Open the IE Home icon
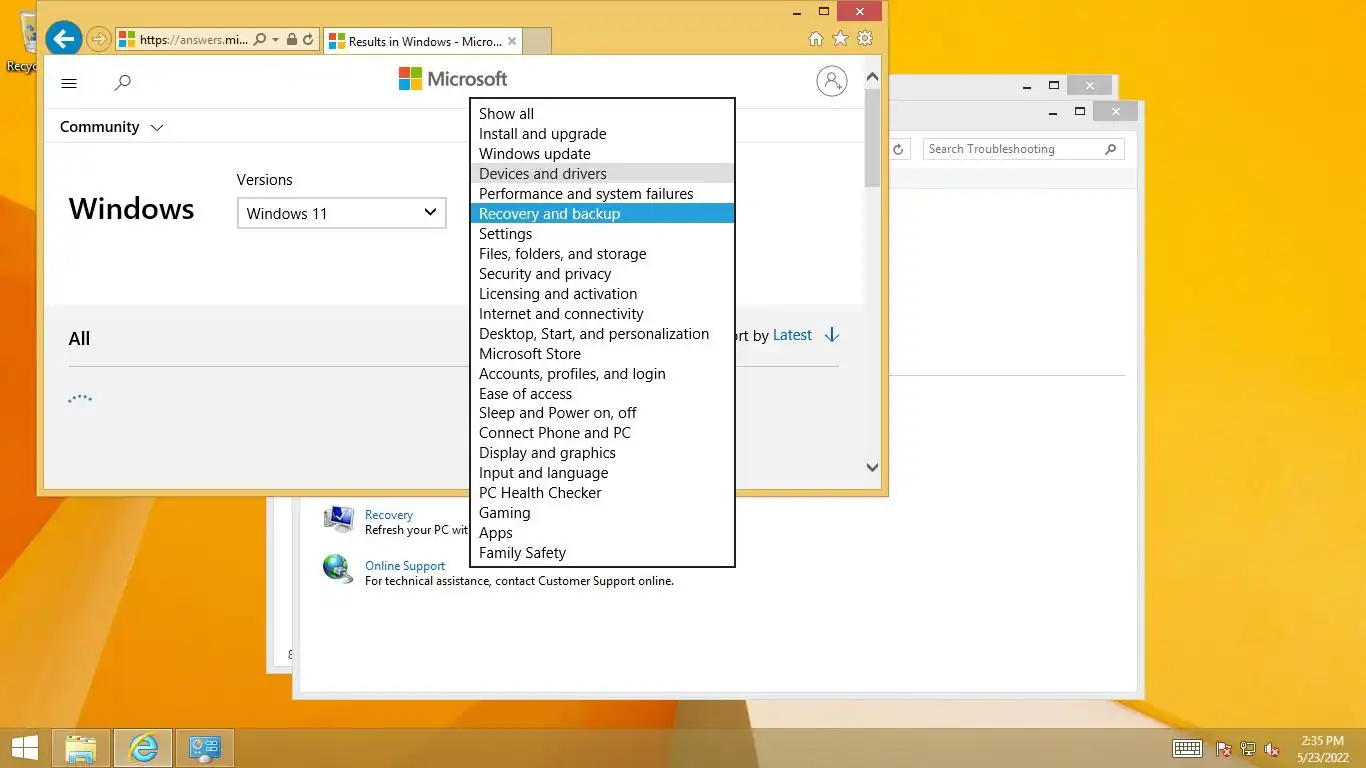The width and height of the screenshot is (1366, 768). [x=816, y=39]
